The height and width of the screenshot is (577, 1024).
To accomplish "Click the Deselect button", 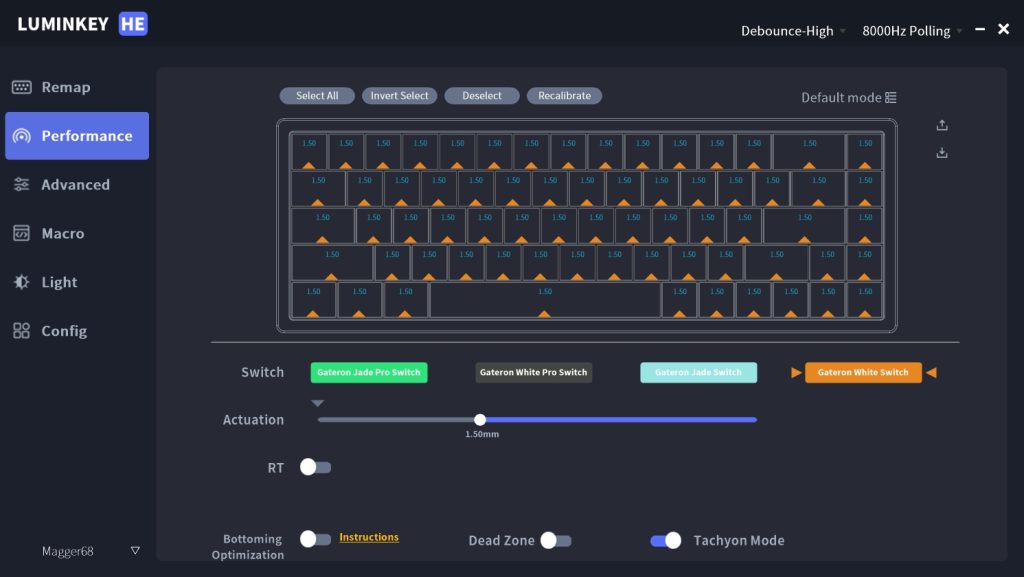I will pos(482,96).
